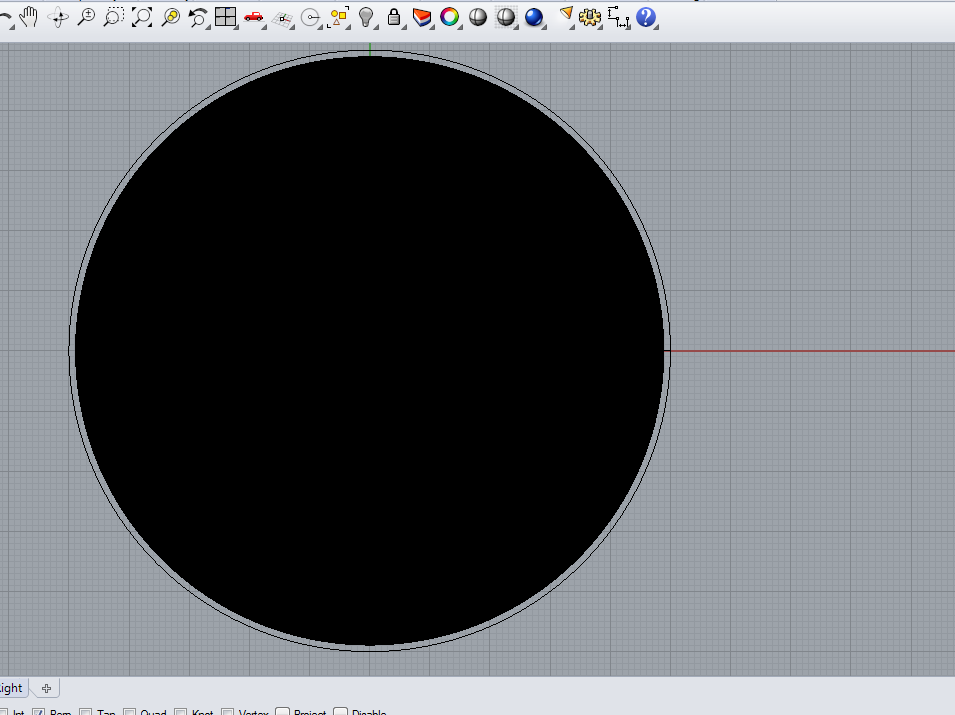Enable the Vertex osnap checkbox
The image size is (955, 715).
(227, 713)
